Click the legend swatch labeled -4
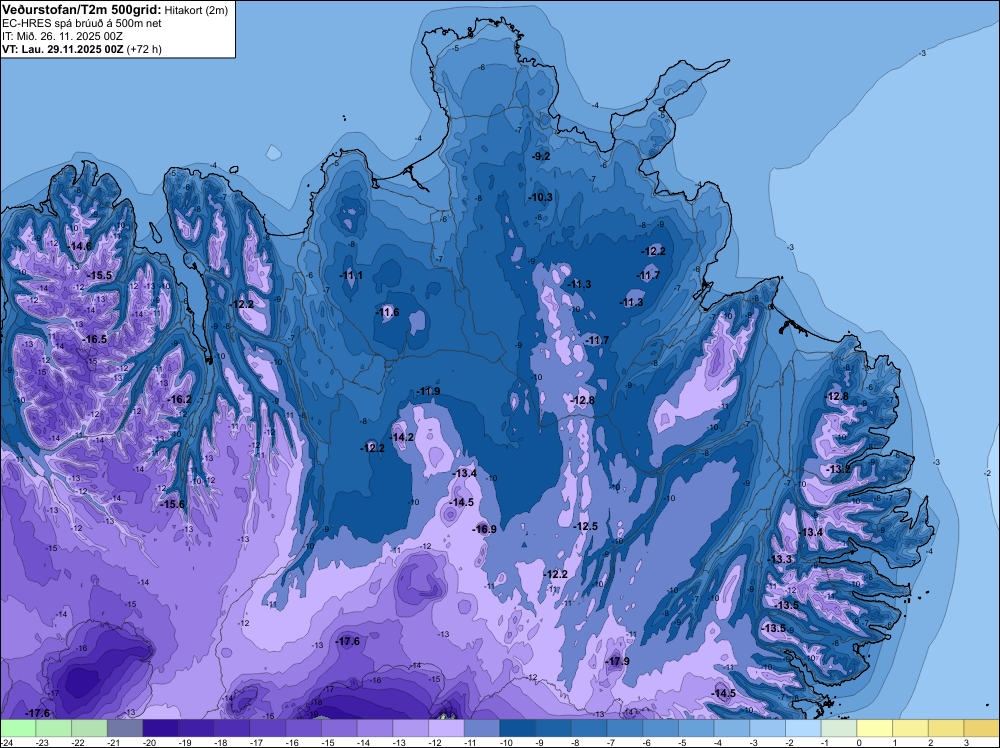Viewport: 1000px width, 748px height. click(x=732, y=728)
